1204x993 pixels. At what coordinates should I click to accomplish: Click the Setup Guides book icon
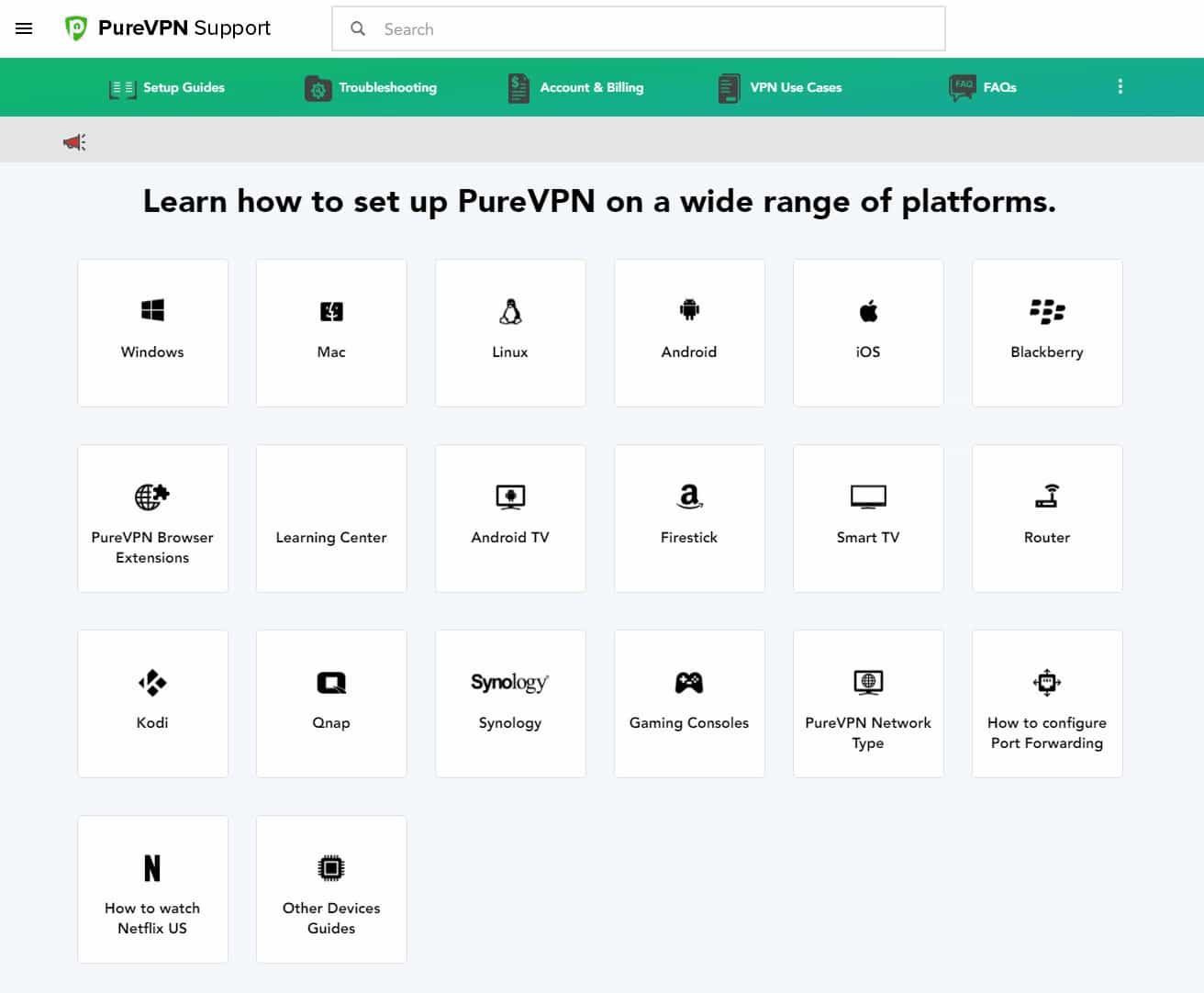tap(122, 88)
